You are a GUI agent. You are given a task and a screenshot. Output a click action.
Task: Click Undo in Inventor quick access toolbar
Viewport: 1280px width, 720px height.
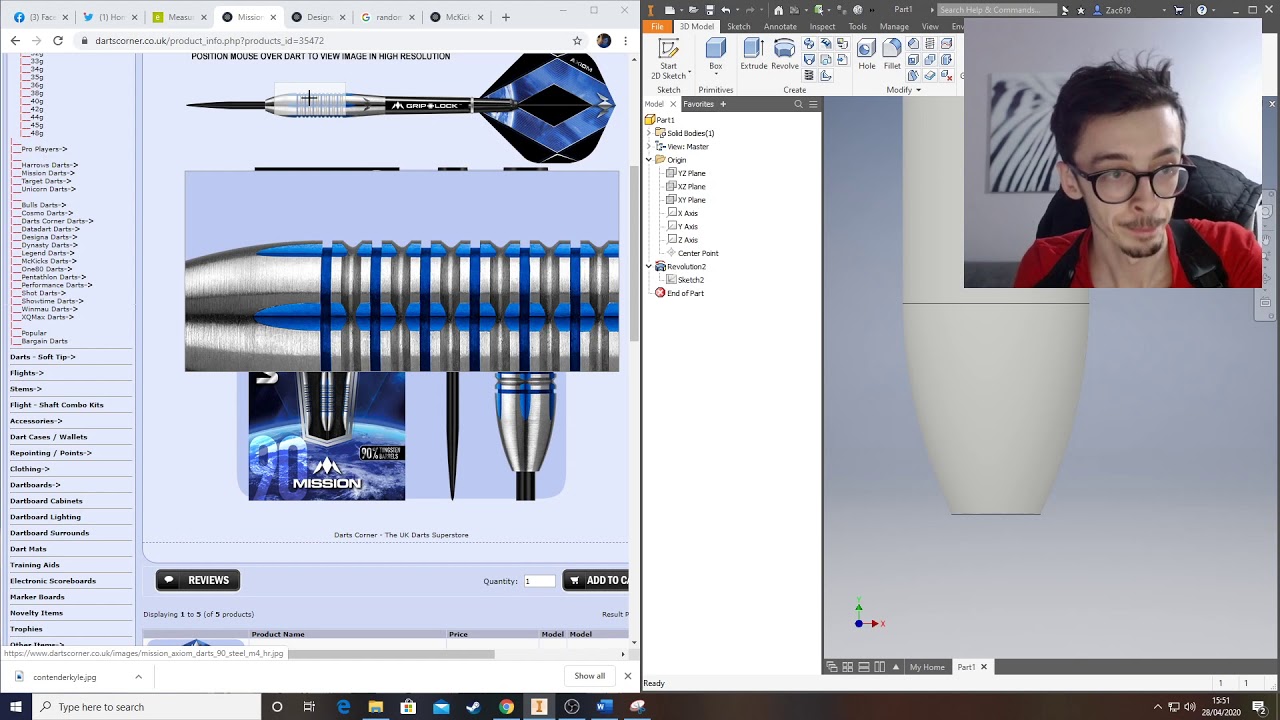[726, 10]
